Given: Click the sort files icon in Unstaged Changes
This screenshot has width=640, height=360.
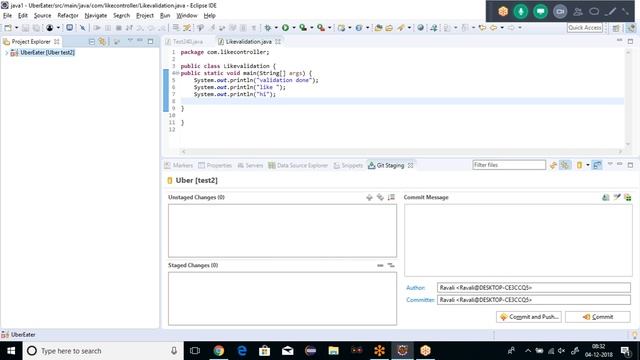Looking at the screenshot, I should point(391,197).
